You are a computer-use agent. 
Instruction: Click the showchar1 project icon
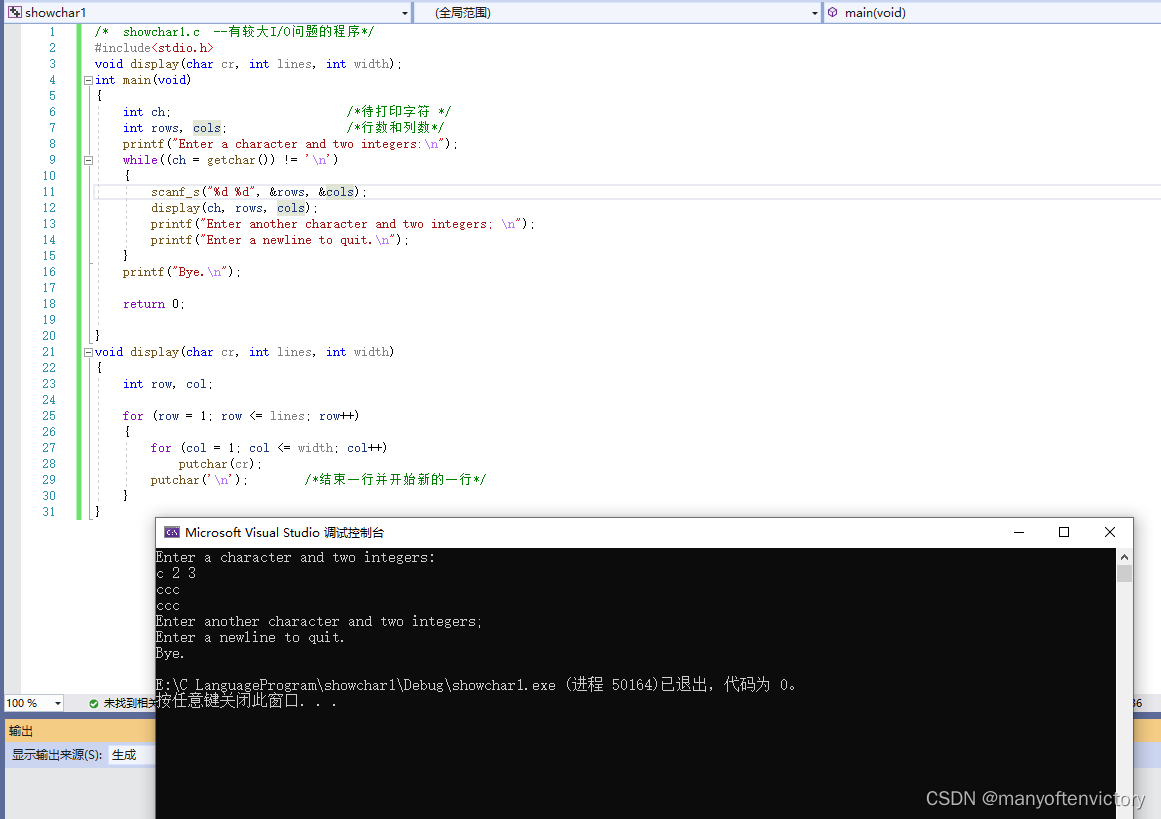15,13
